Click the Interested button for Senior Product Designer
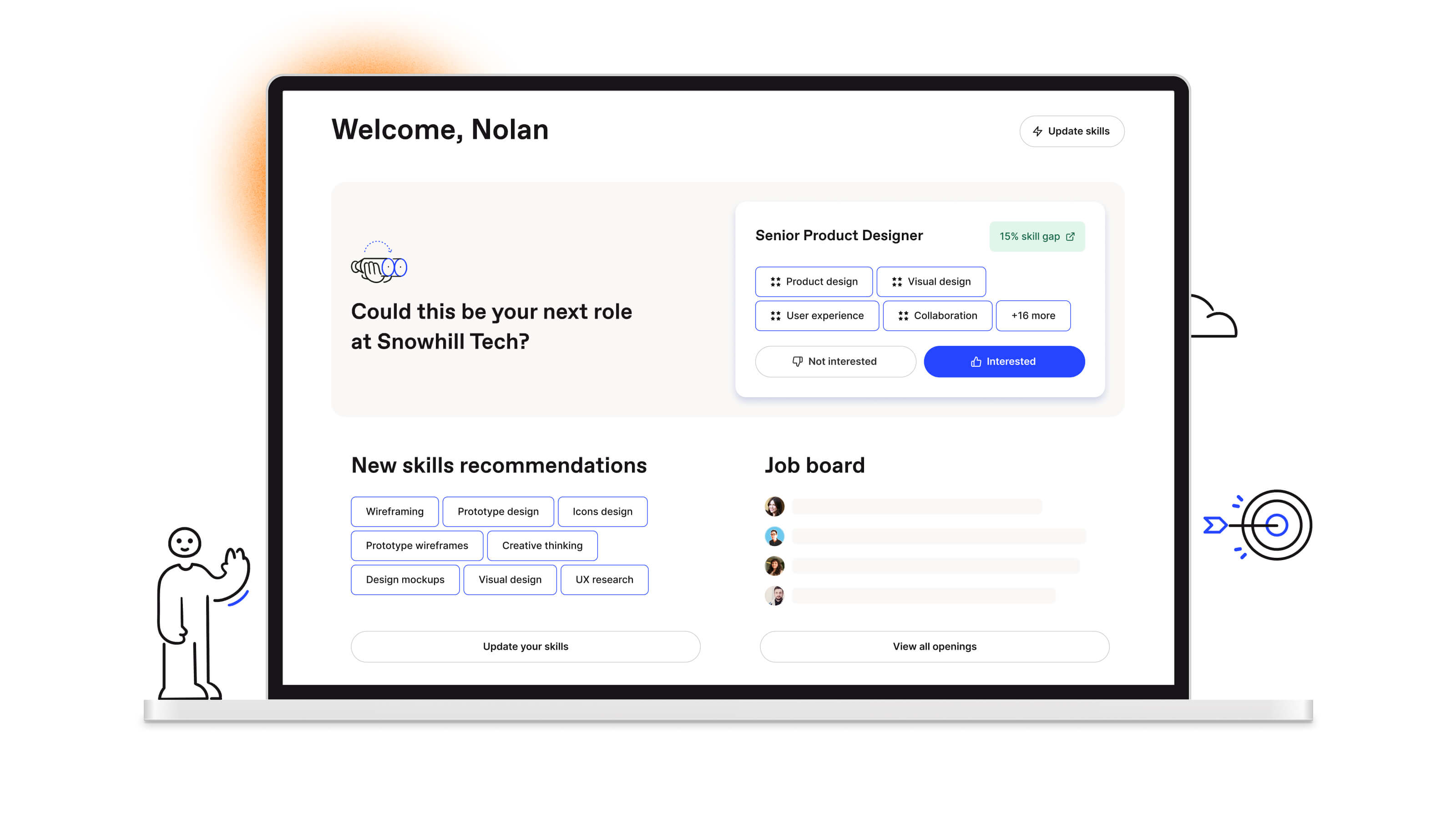Image resolution: width=1456 pixels, height=819 pixels. pos(1003,361)
